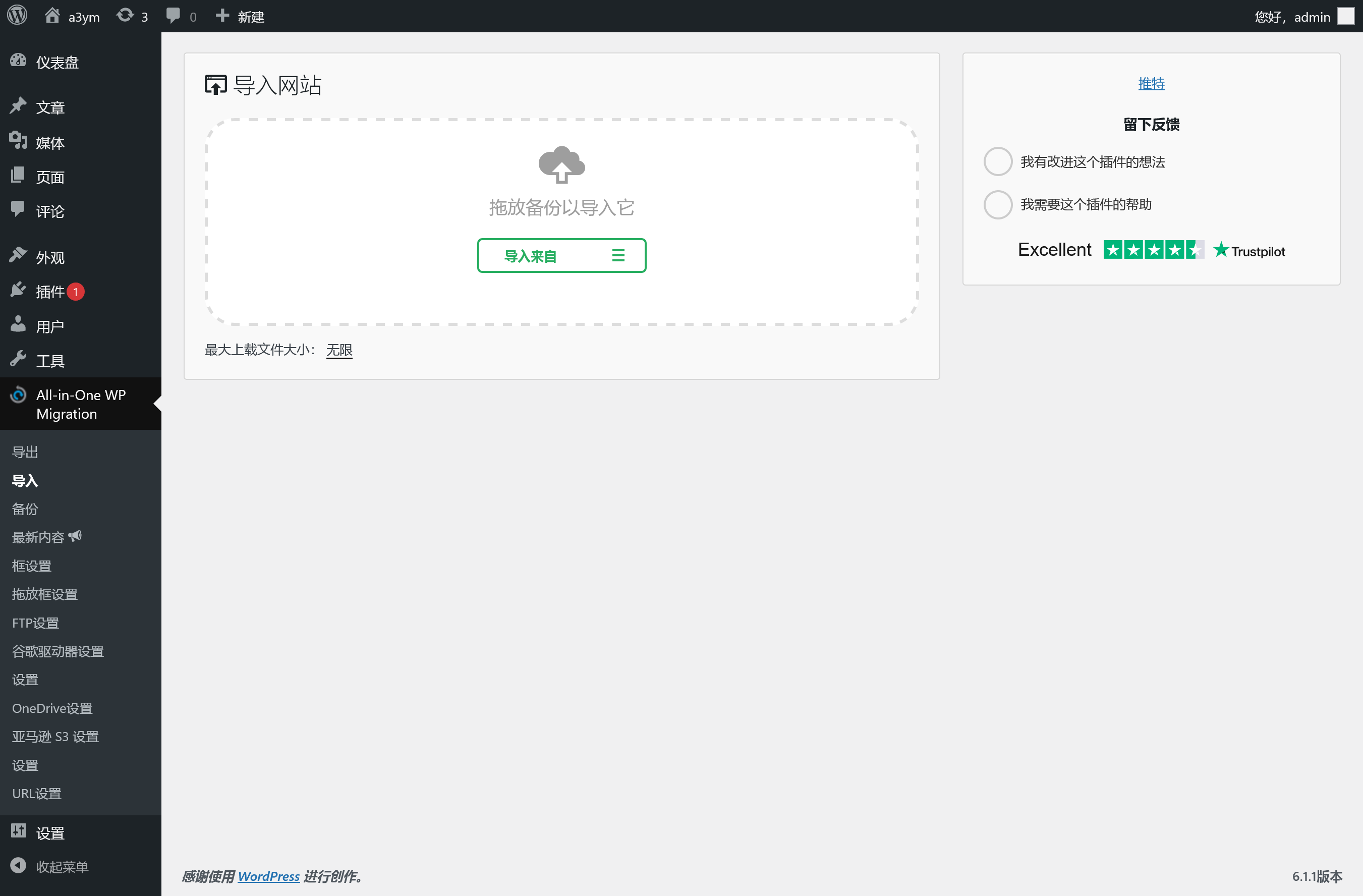This screenshot has height=896, width=1363.
Task: Click the 导入网站 heading icon
Action: coord(216,85)
